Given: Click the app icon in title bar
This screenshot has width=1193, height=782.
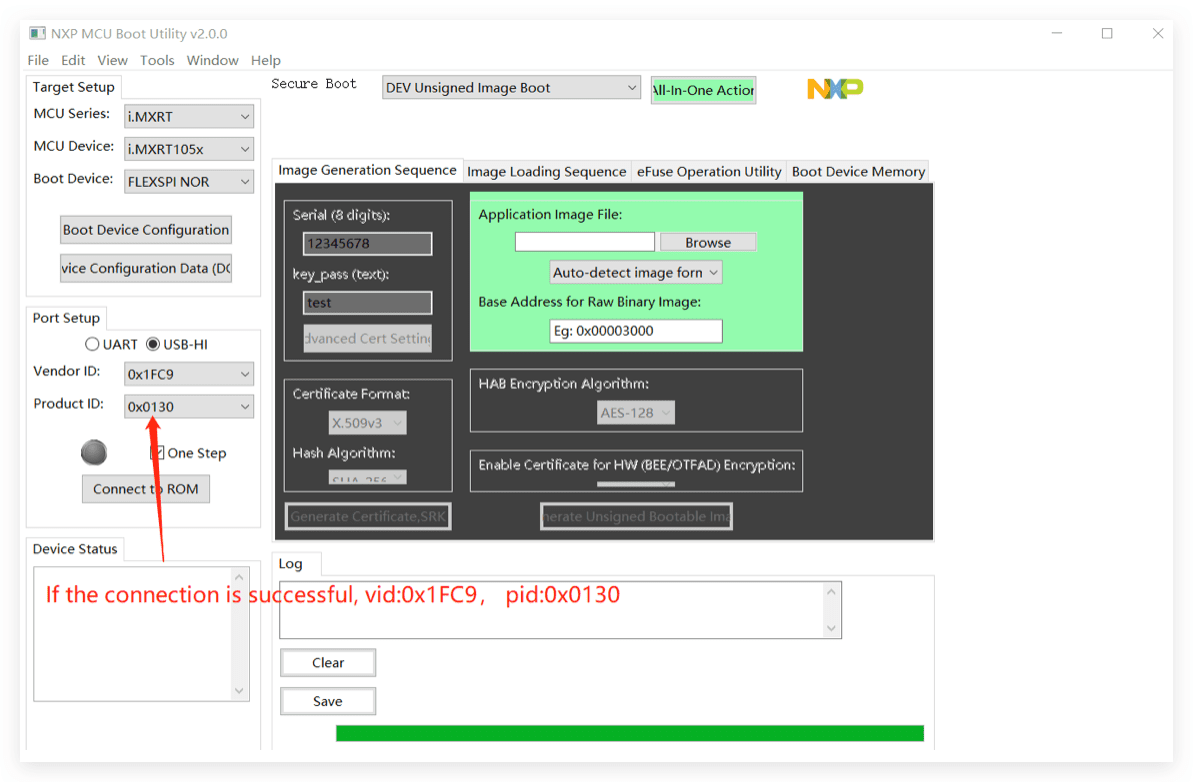Looking at the screenshot, I should [x=37, y=33].
